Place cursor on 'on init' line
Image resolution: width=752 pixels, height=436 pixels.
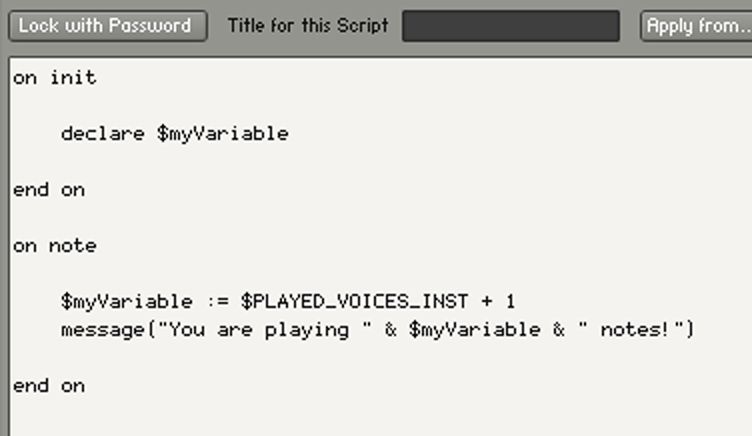55,78
